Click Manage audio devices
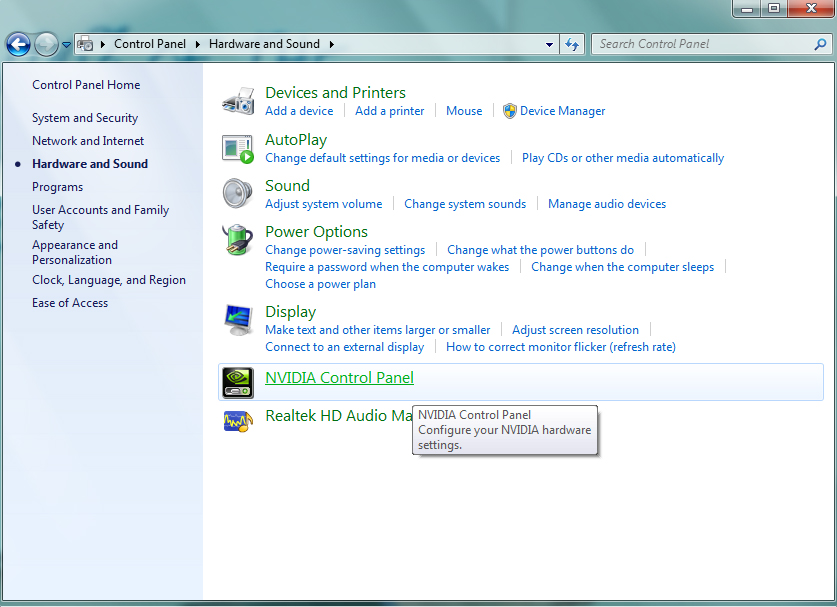837x607 pixels. [x=607, y=204]
